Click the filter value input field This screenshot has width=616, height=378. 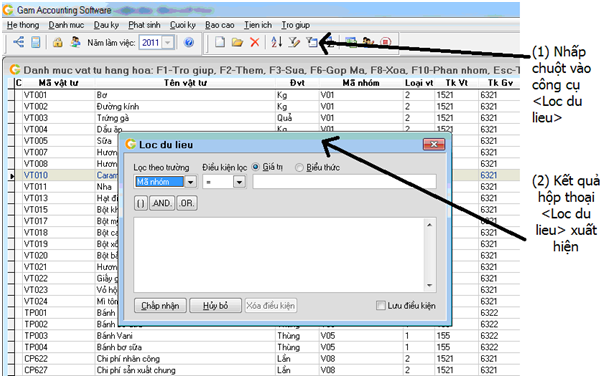tap(344, 182)
